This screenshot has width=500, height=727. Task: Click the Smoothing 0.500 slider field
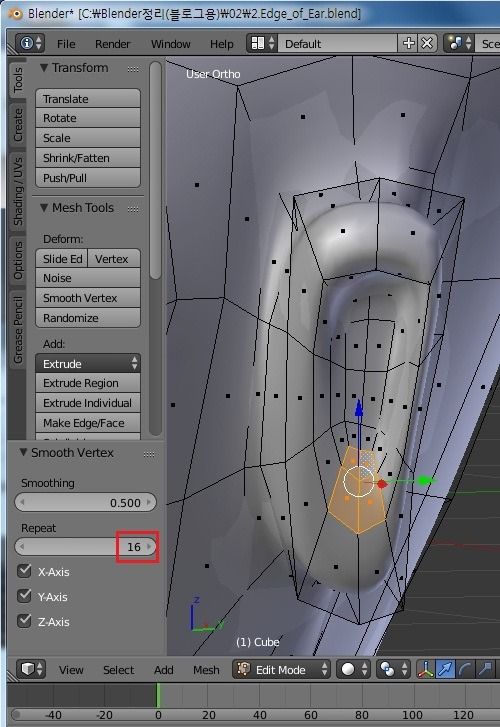(x=85, y=502)
